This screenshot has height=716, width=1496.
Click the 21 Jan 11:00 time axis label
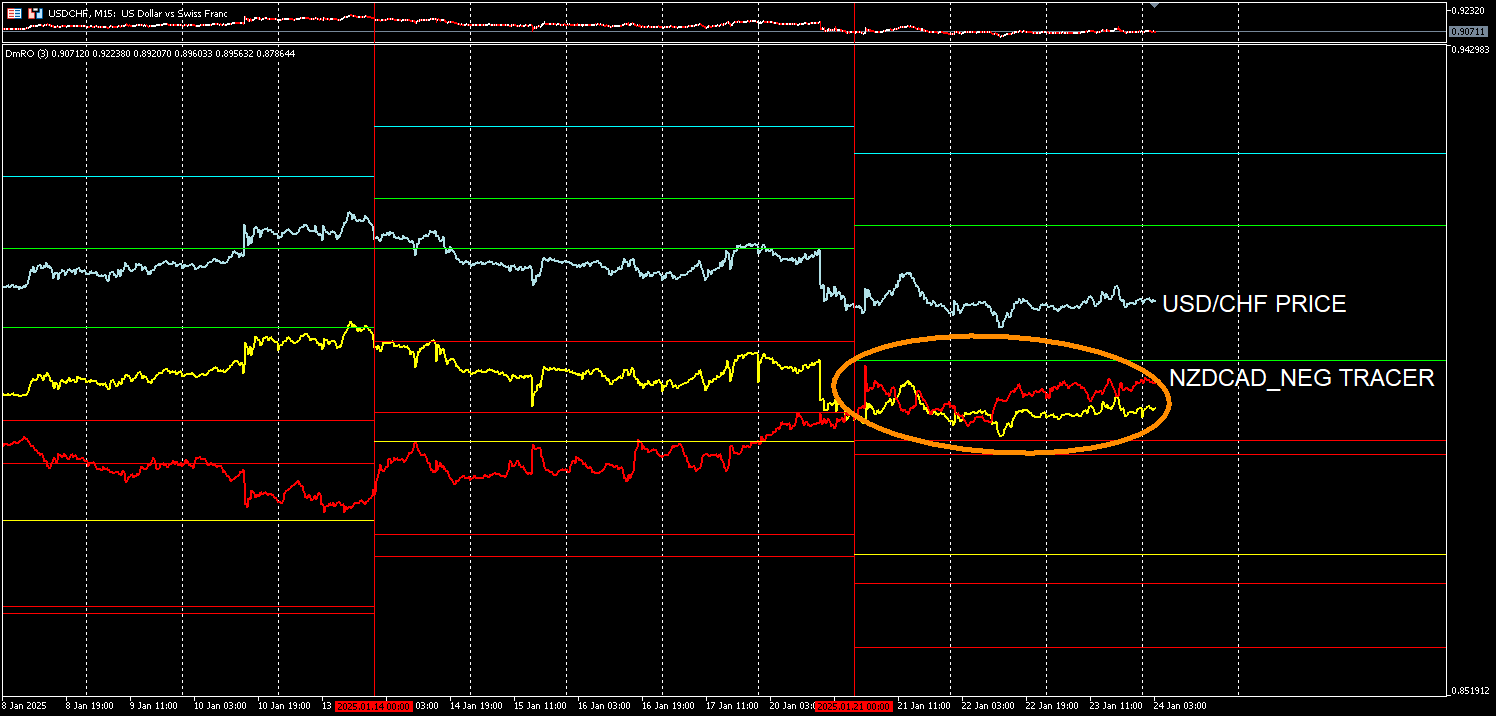pos(925,706)
